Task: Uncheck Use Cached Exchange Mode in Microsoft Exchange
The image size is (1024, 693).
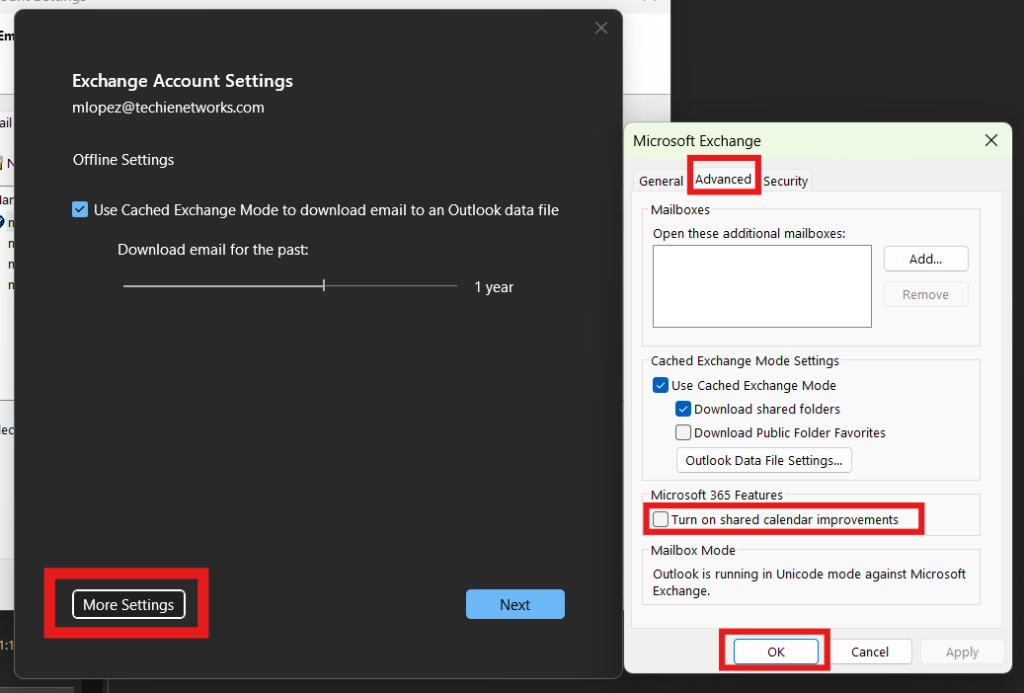Action: coord(660,385)
